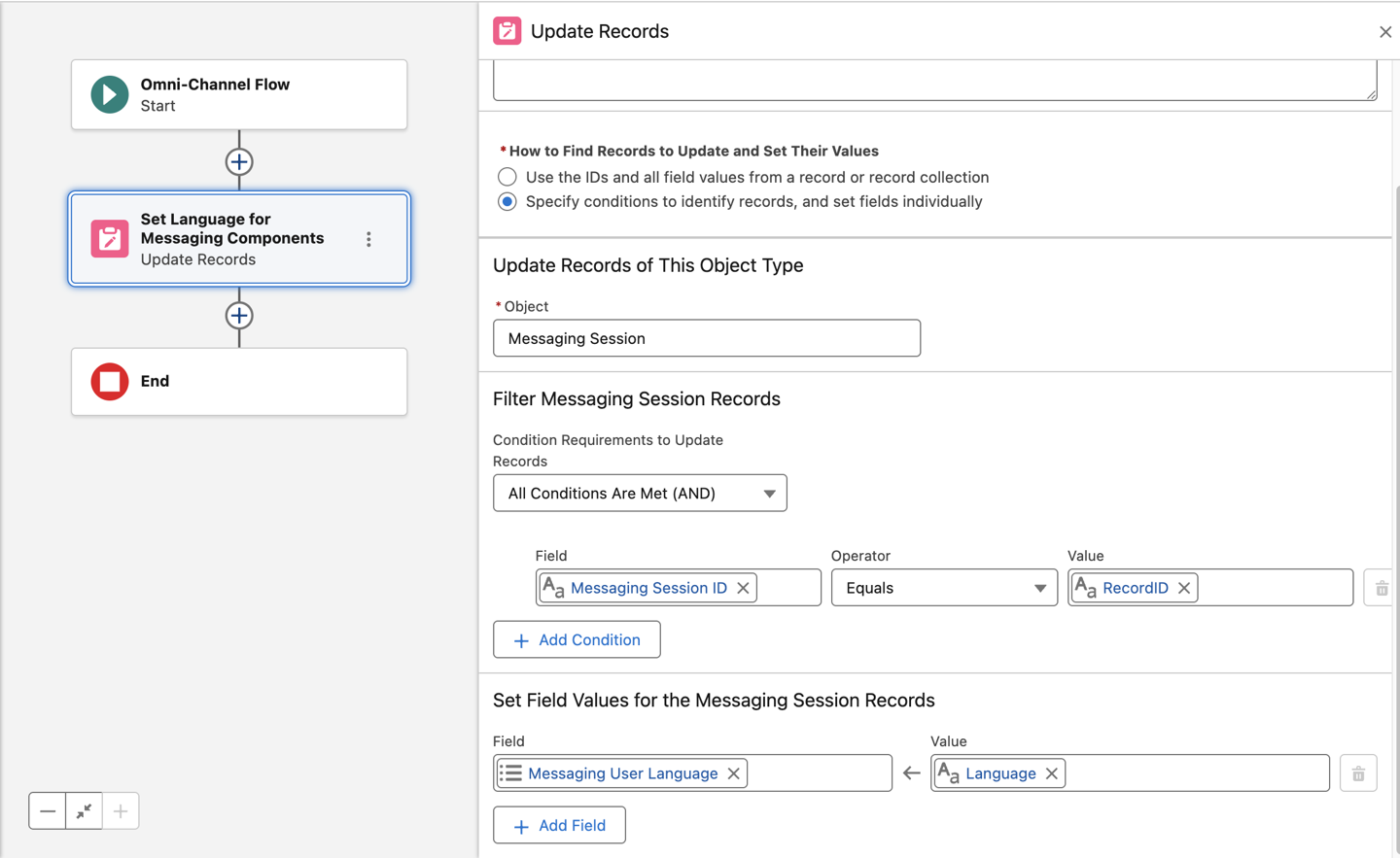Image resolution: width=1400 pixels, height=858 pixels.
Task: Remove the Language value pill
Action: click(x=1052, y=773)
